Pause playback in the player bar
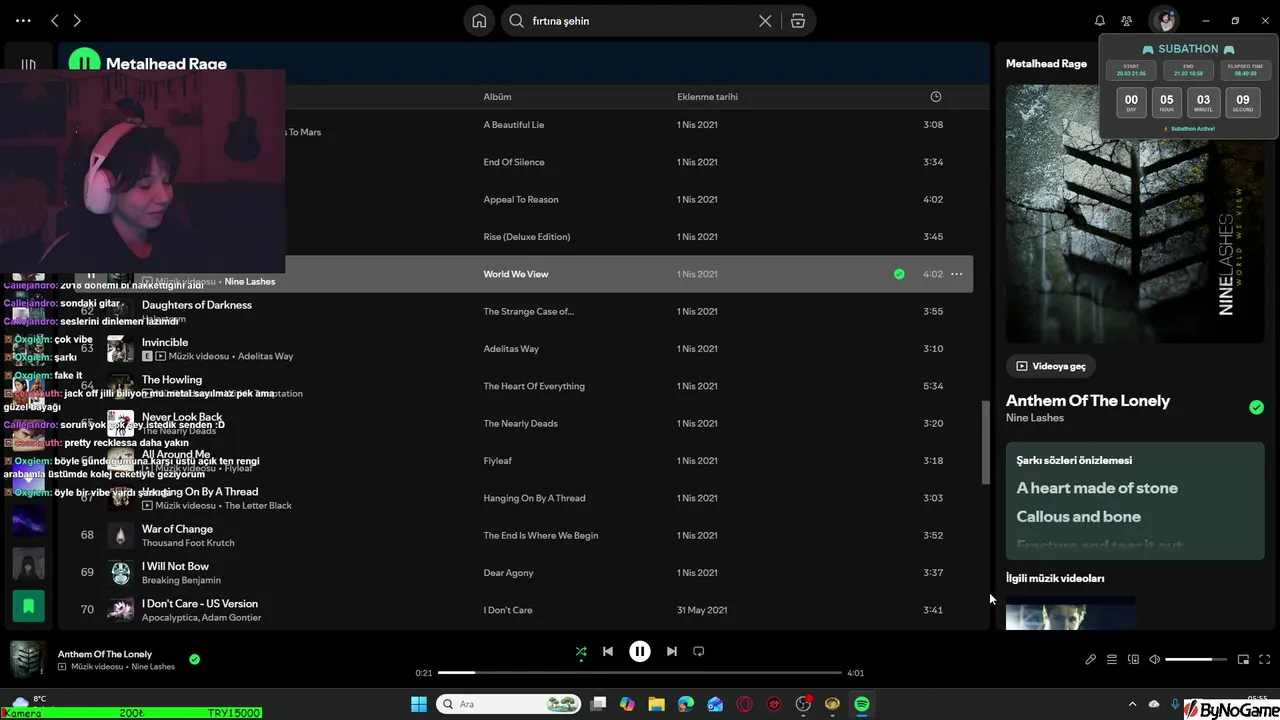 (x=640, y=651)
